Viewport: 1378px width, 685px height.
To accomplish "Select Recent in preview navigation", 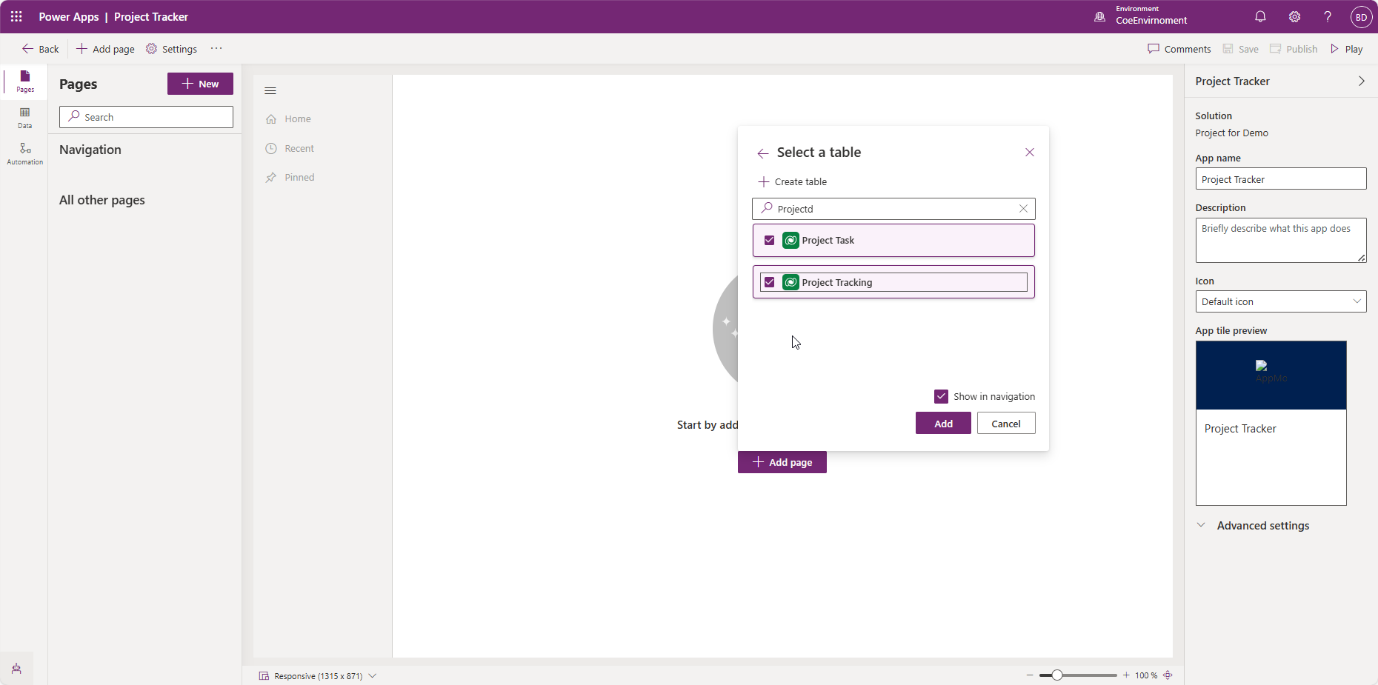I will (290, 148).
